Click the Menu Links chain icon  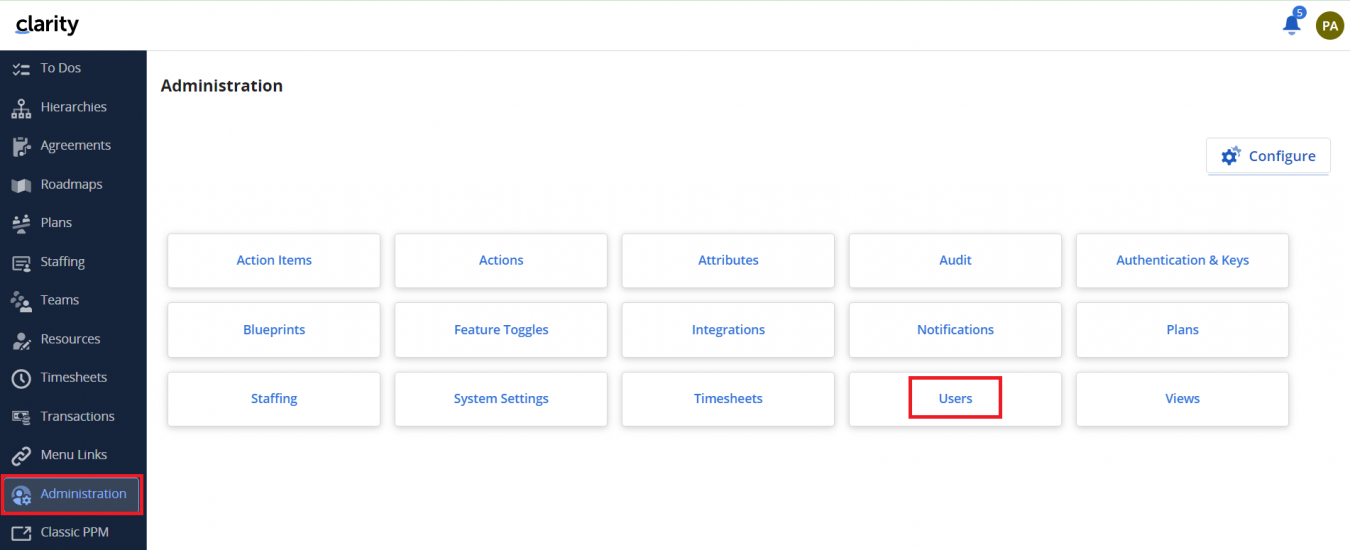click(x=21, y=456)
